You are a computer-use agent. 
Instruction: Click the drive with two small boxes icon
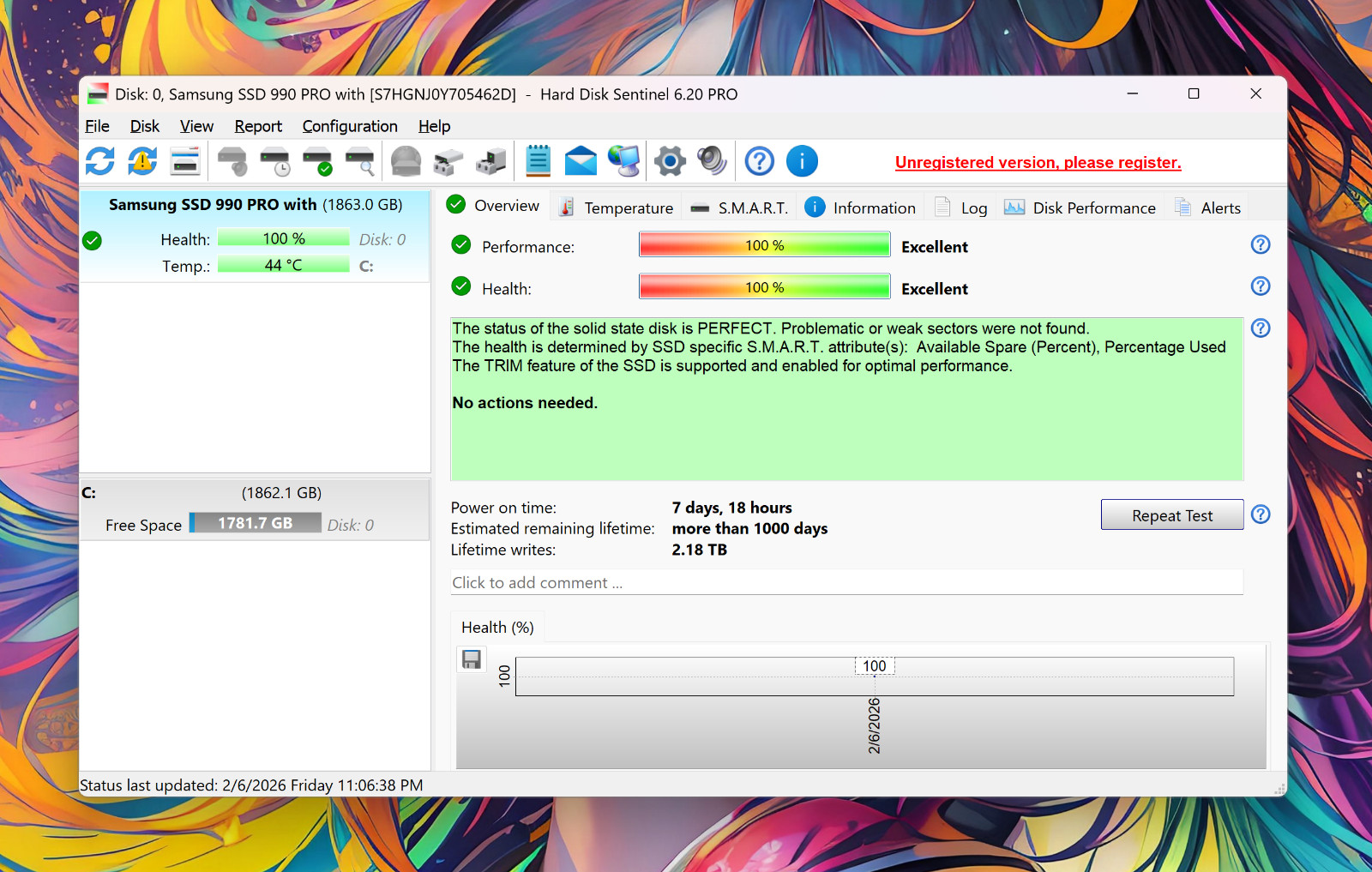448,161
